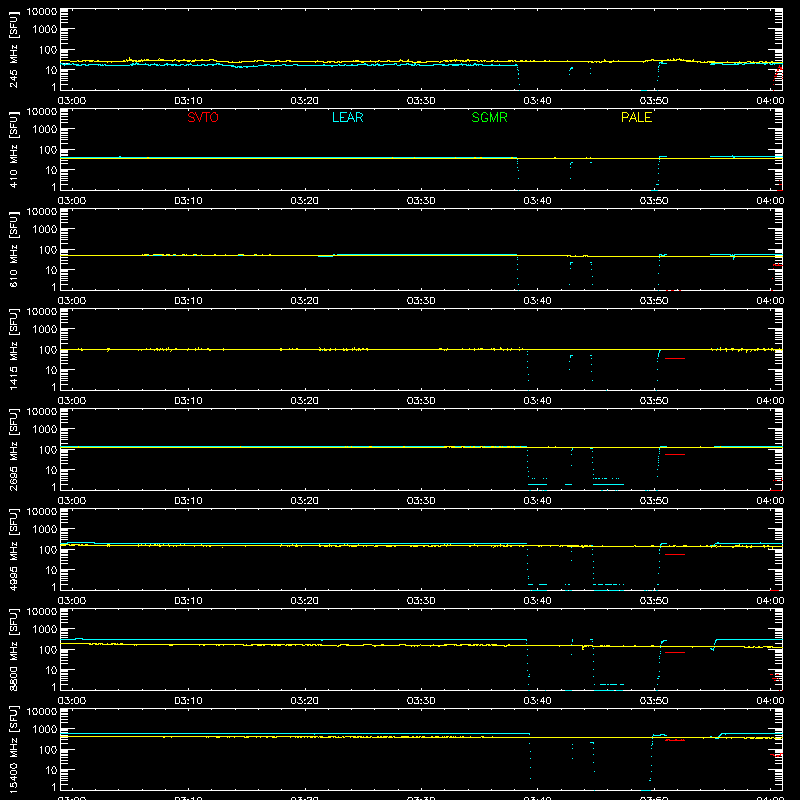Select the 4995 MHz [SFU] axis title
Viewport: 800px width, 800px height.
coord(14,550)
